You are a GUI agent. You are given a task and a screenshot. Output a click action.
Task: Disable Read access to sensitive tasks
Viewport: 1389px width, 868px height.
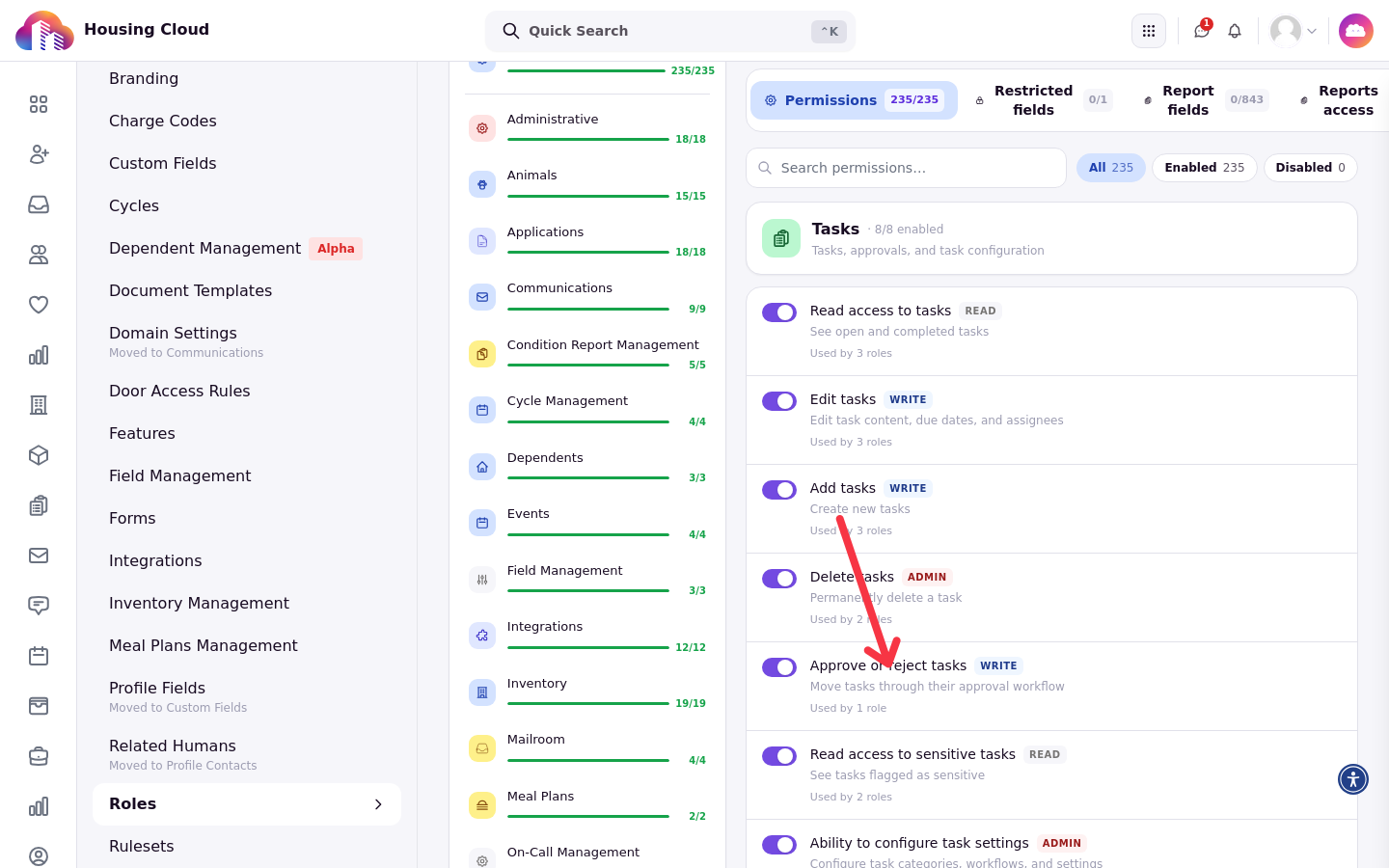point(779,756)
